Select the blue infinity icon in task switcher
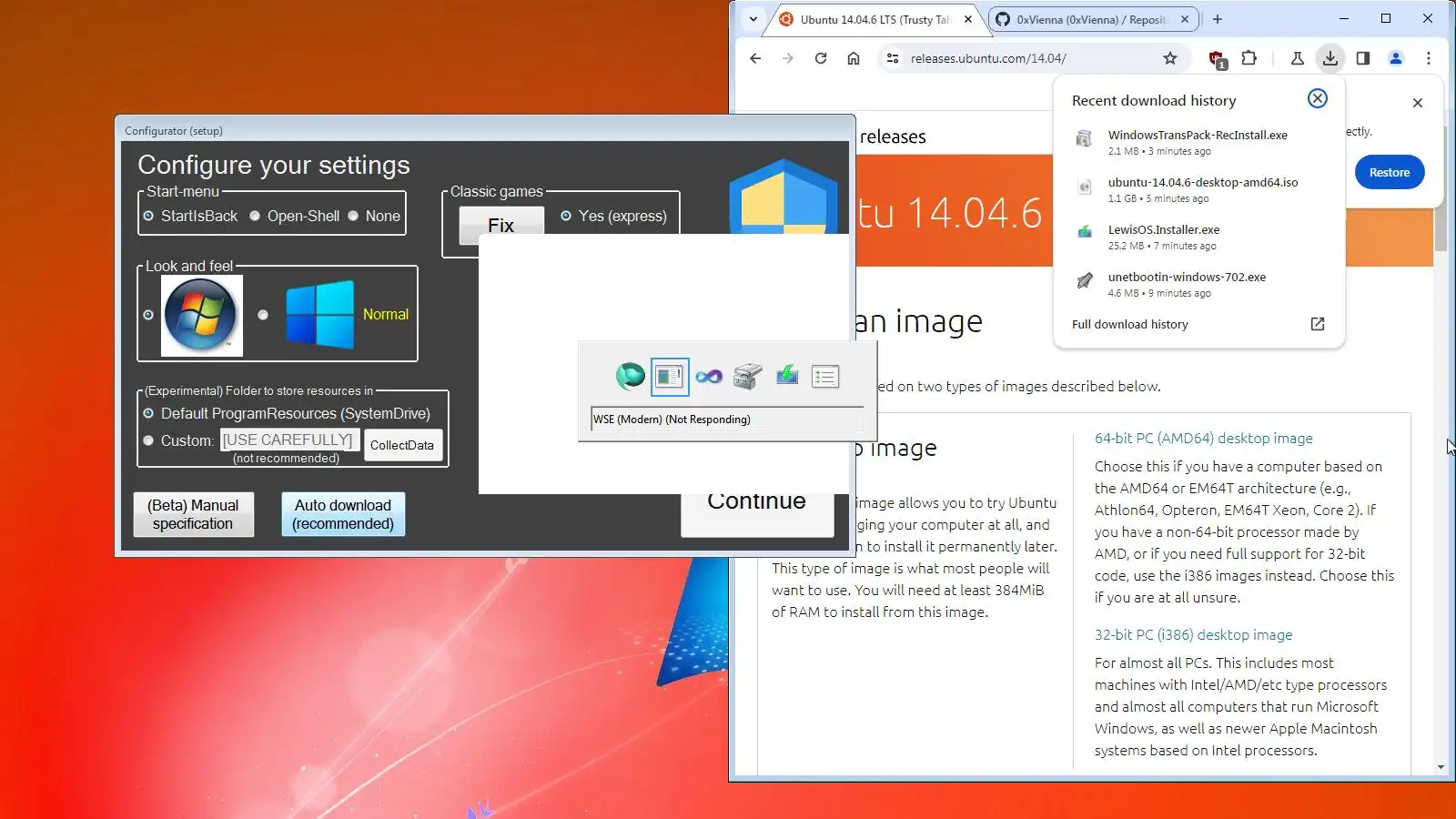1456x819 pixels. [708, 377]
